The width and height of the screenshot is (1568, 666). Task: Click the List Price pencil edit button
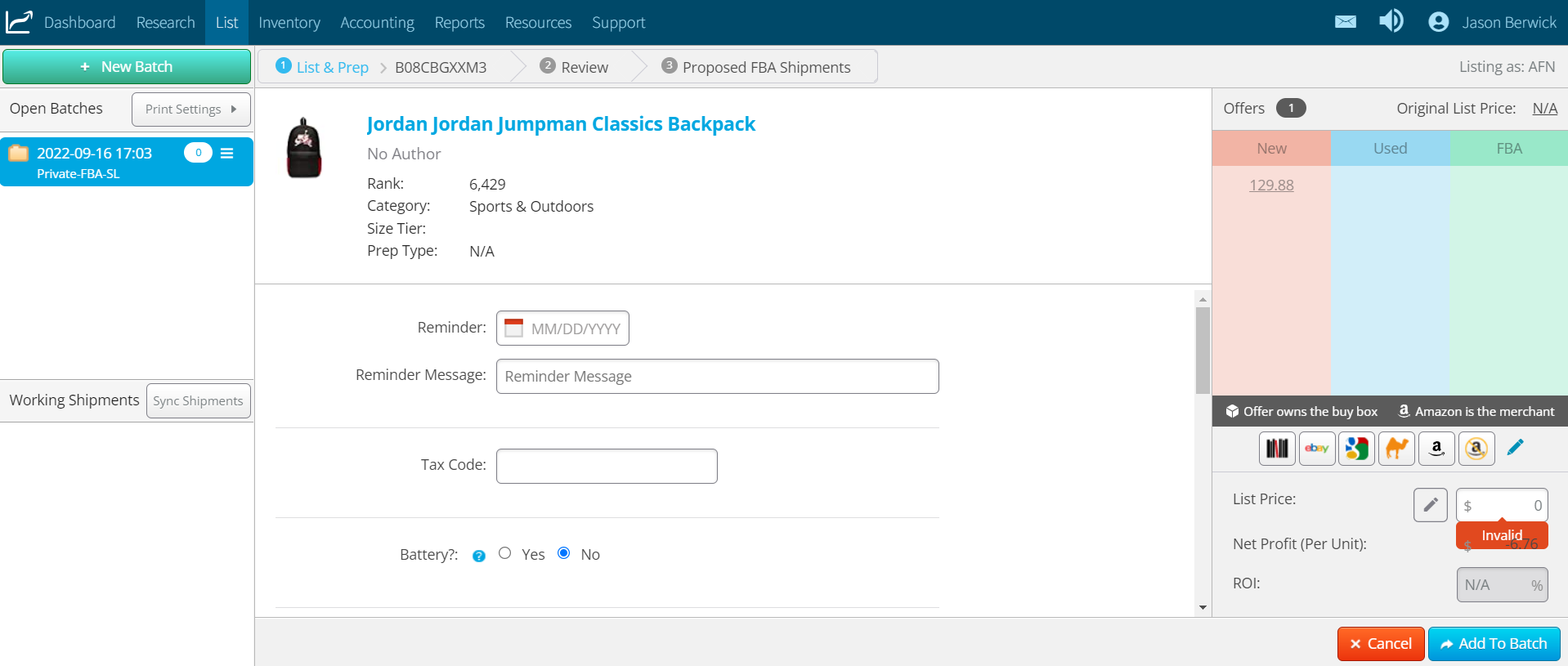tap(1431, 505)
